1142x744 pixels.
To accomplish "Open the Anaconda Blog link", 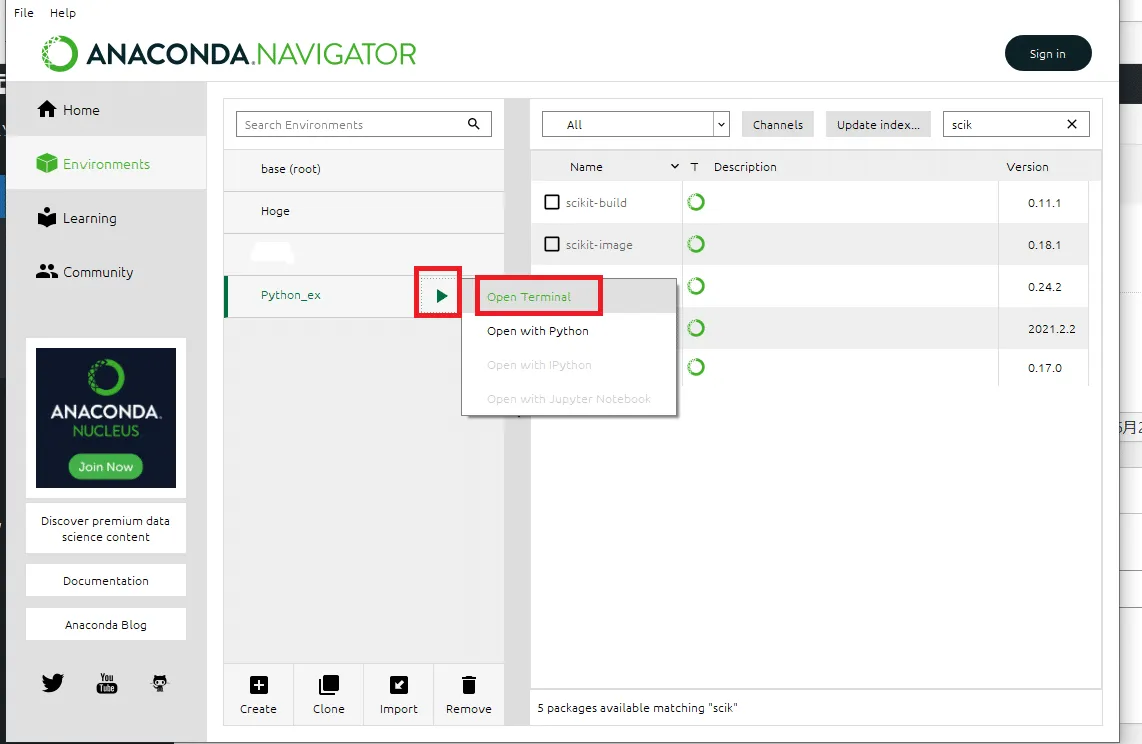I will click(x=106, y=625).
